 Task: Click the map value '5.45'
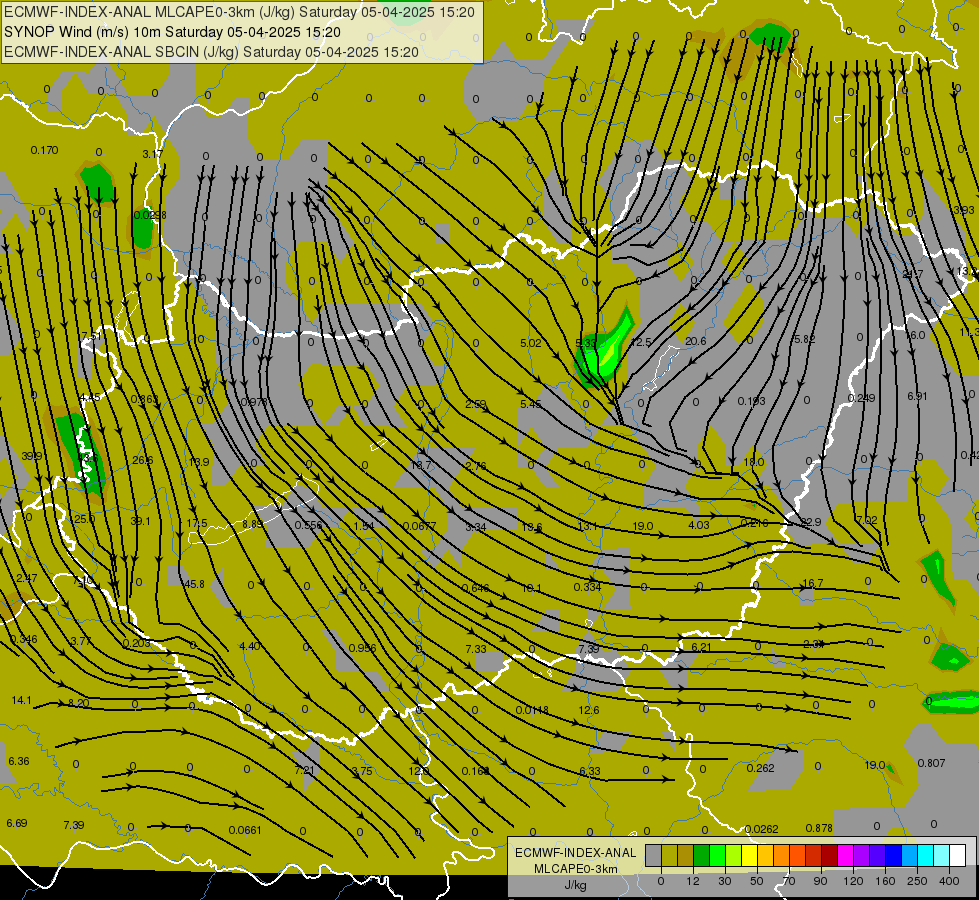click(x=531, y=405)
